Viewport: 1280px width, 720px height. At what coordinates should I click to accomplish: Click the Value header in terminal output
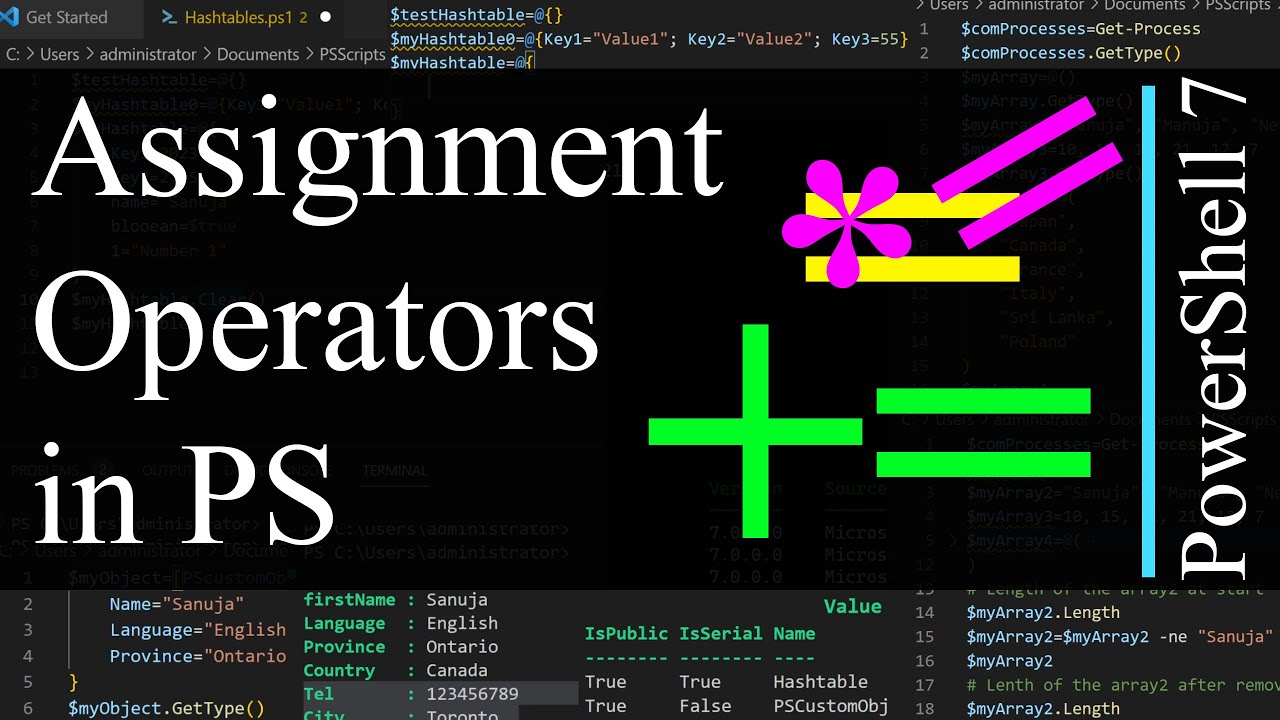[853, 606]
